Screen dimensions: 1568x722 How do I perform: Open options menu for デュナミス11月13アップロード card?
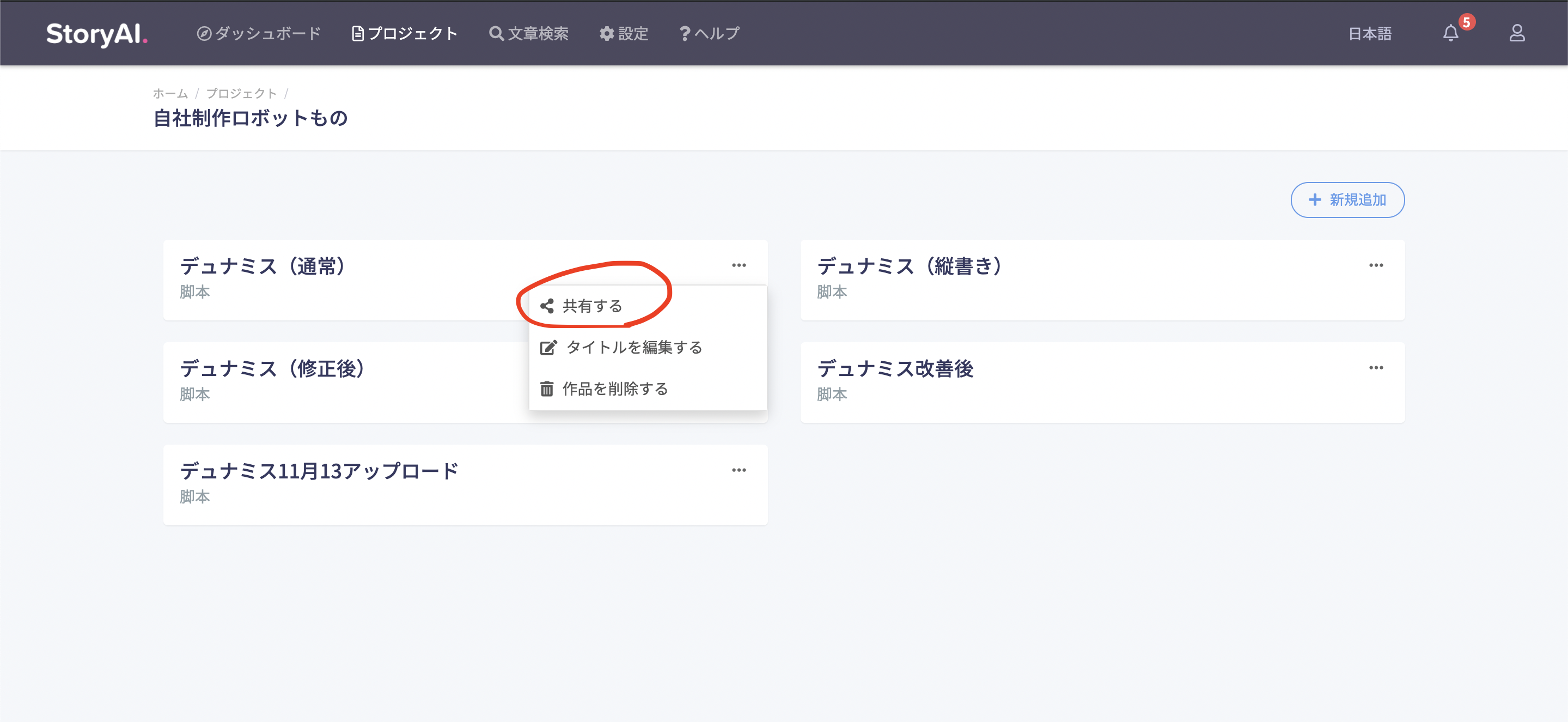click(x=738, y=469)
